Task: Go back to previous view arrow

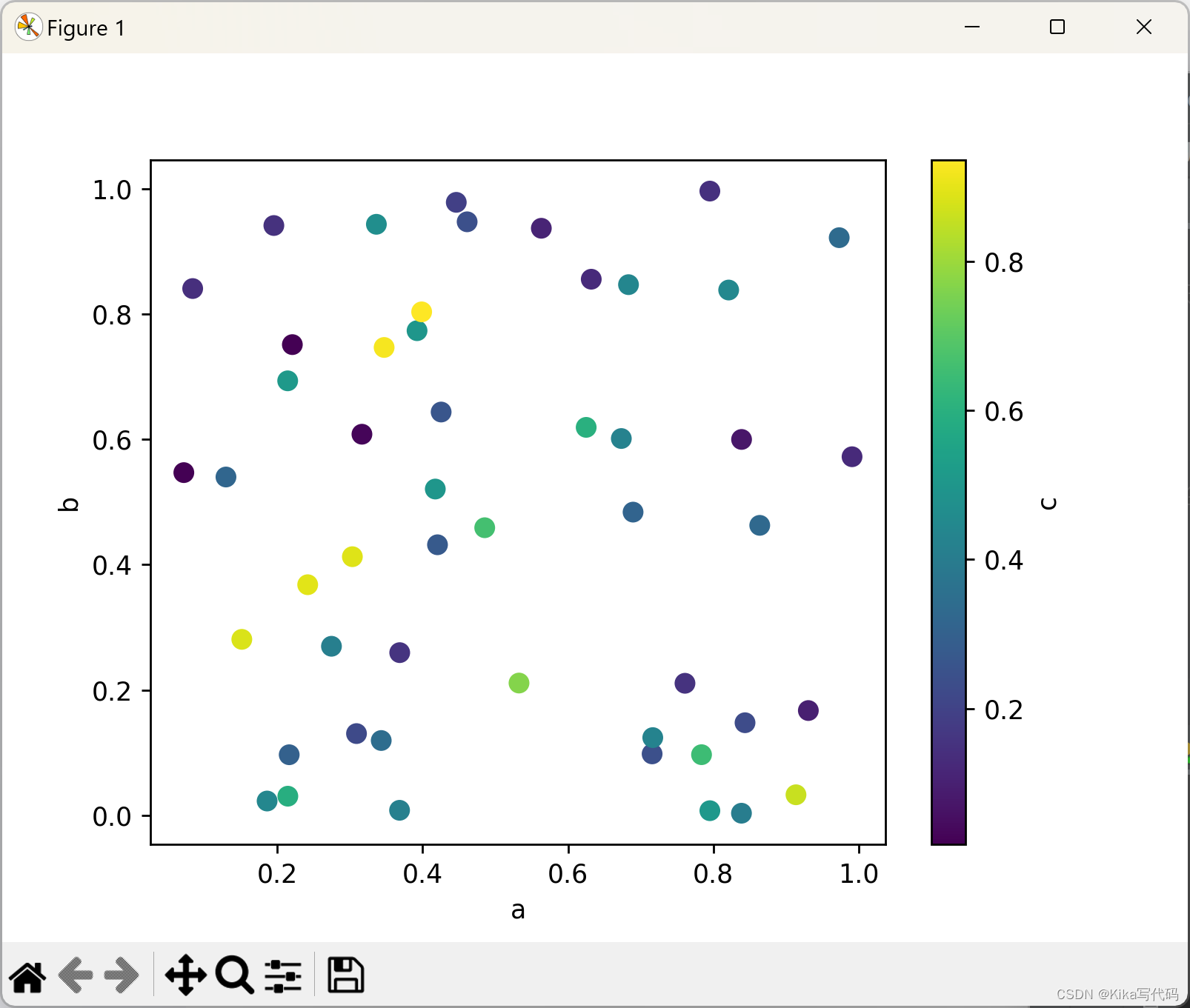Action: click(x=76, y=975)
